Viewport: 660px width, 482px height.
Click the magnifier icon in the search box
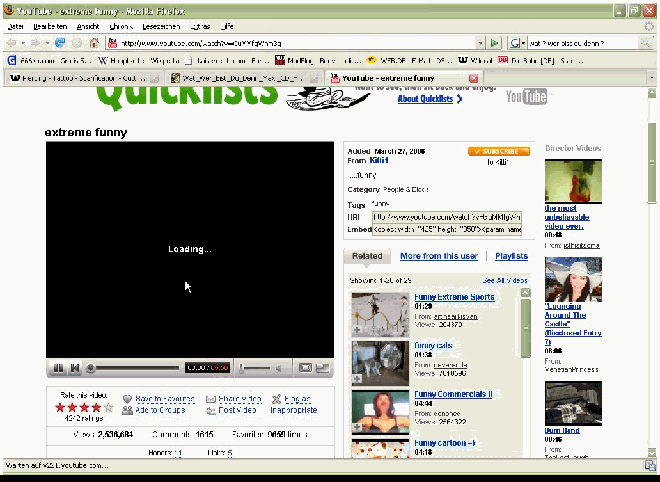coord(645,43)
